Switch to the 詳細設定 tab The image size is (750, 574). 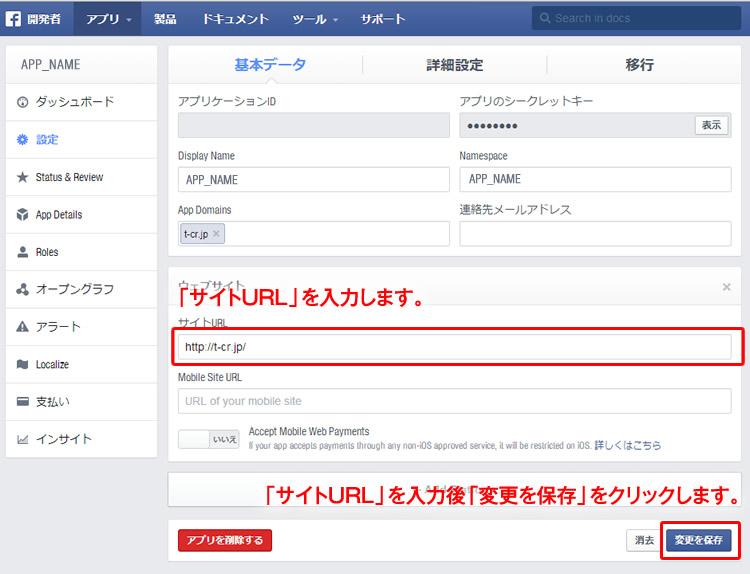point(454,65)
